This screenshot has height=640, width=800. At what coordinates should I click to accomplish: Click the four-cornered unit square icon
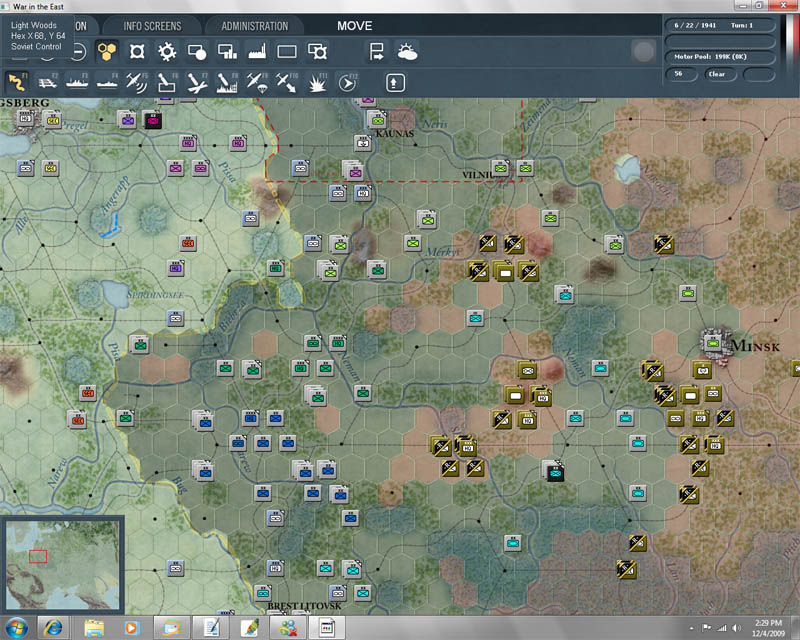point(137,52)
